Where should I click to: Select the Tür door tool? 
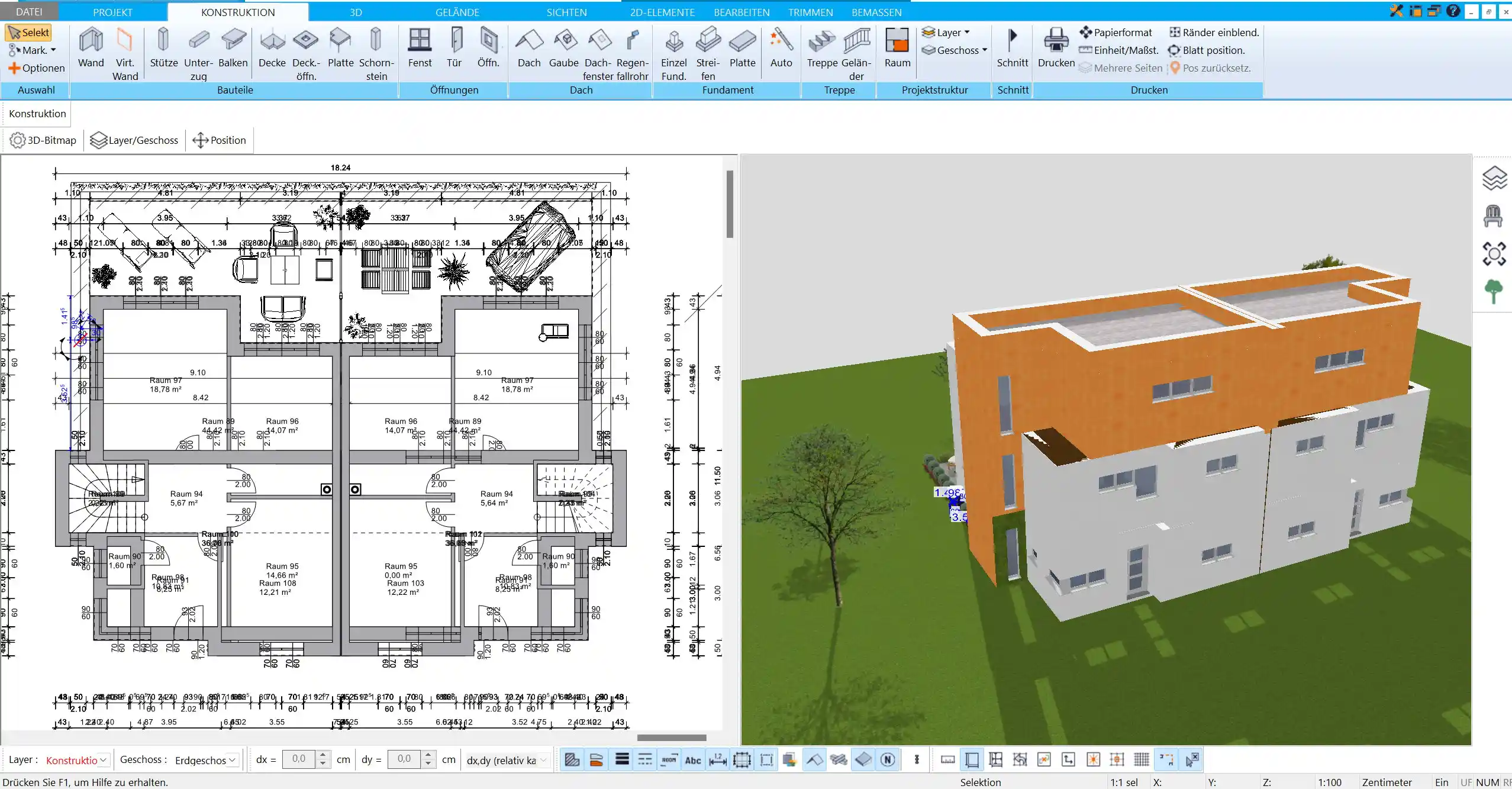pos(454,48)
